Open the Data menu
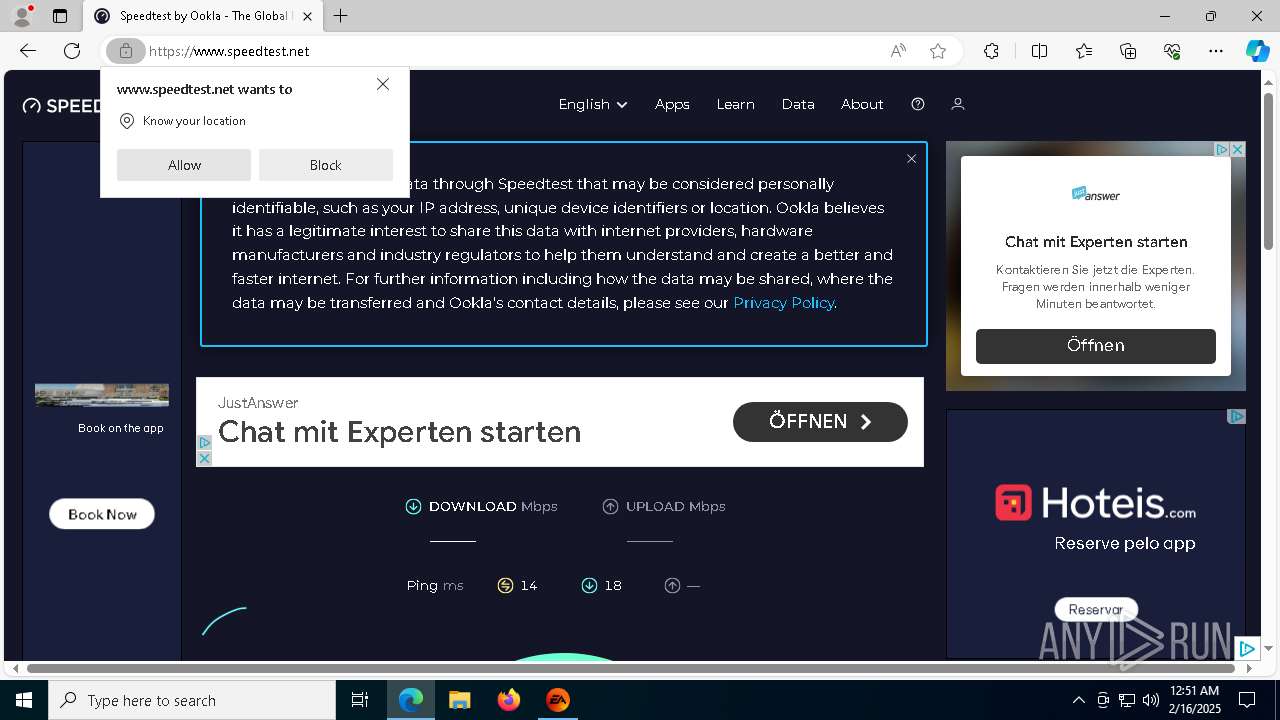The image size is (1280, 720). pyautogui.click(x=798, y=104)
